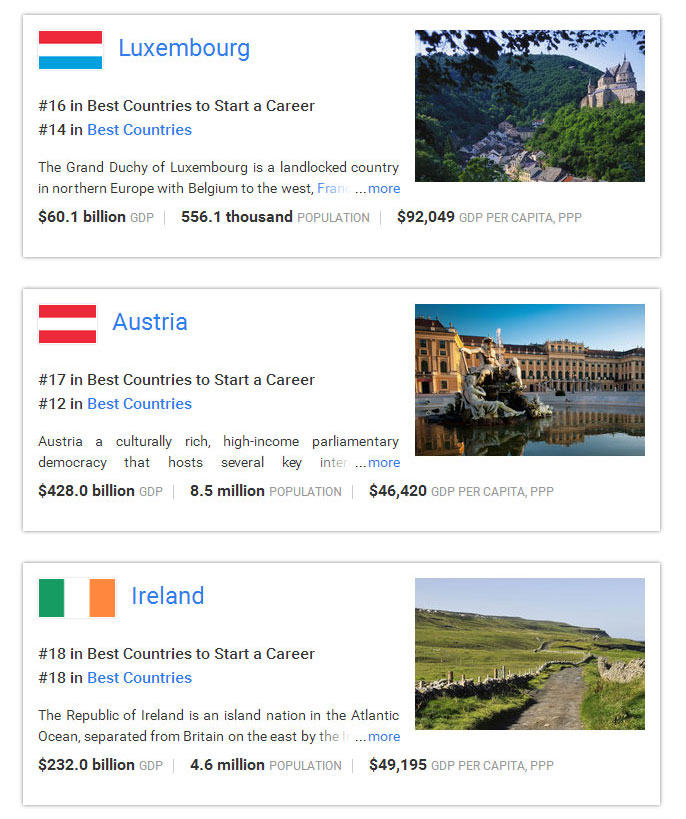Click Best Countries link under Luxembourg
The height and width of the screenshot is (819, 686).
coord(139,130)
